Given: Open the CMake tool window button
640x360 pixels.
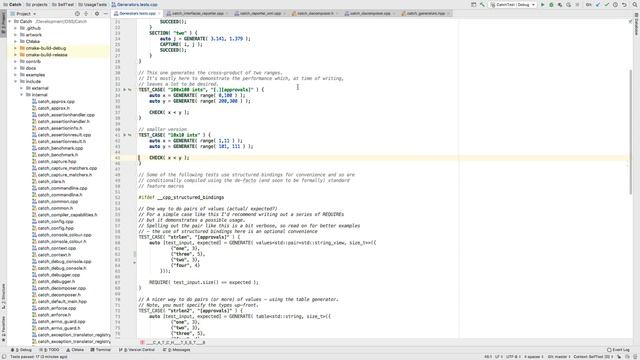Looking at the screenshot, I should pyautogui.click(x=75, y=350).
